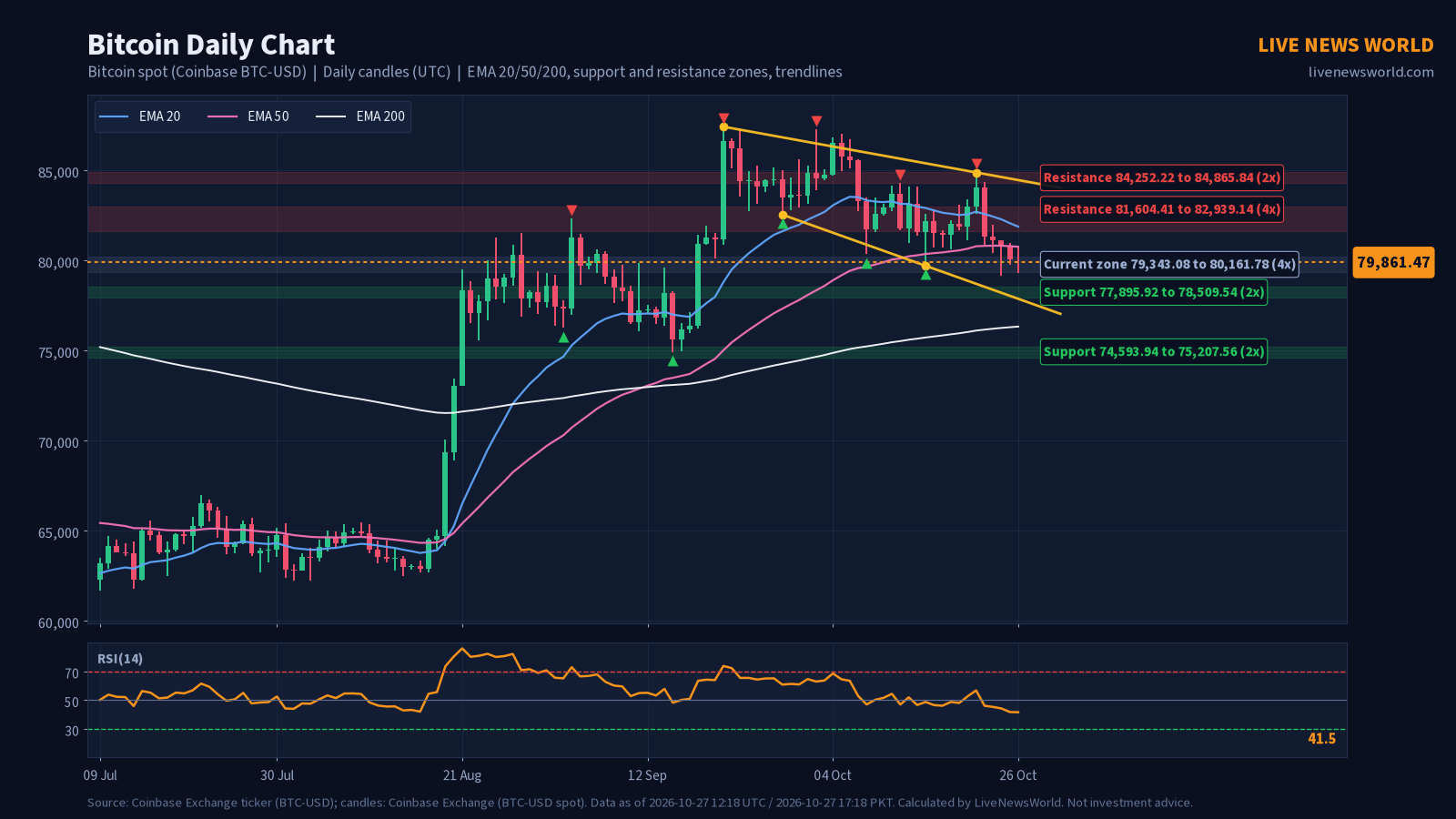Viewport: 1456px width, 819px height.
Task: Click the pink EMA 50 legend line swatch
Action: [222, 116]
